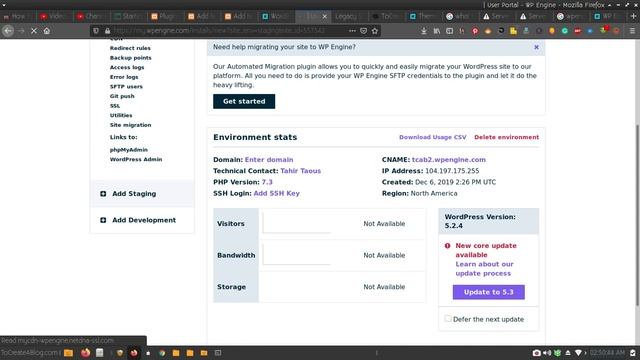This screenshot has height=360, width=640.
Task: Switch to the Themes browser tab
Action: click(423, 16)
